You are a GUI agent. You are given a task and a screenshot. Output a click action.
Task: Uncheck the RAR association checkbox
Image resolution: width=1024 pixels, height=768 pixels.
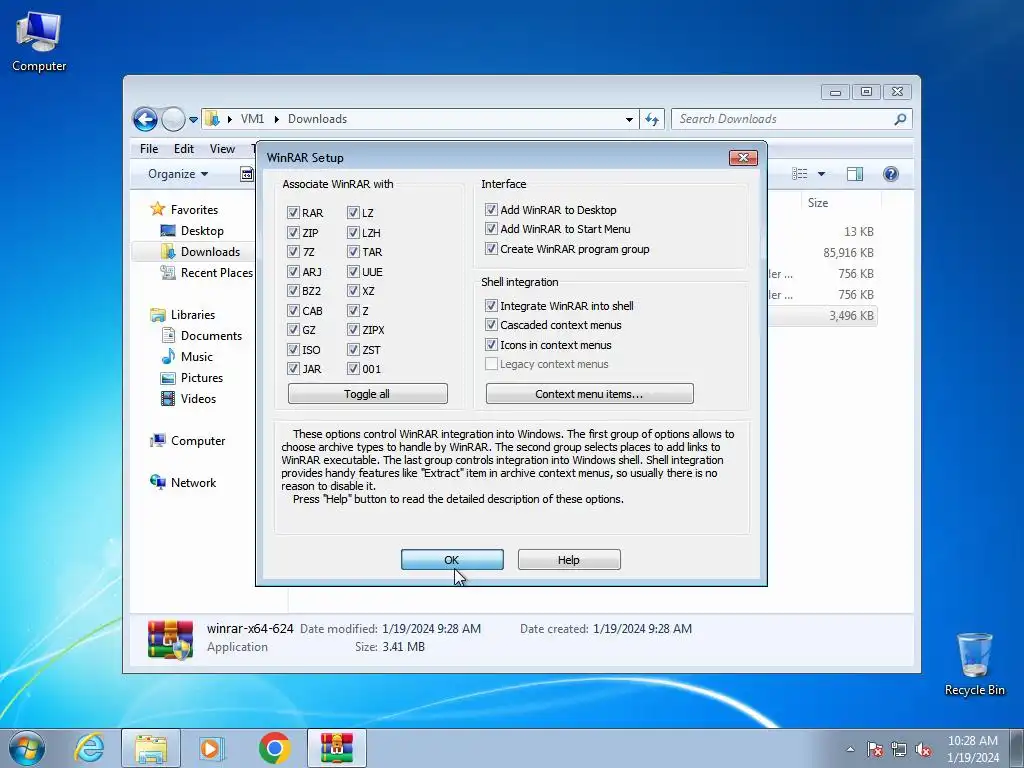pyautogui.click(x=293, y=213)
